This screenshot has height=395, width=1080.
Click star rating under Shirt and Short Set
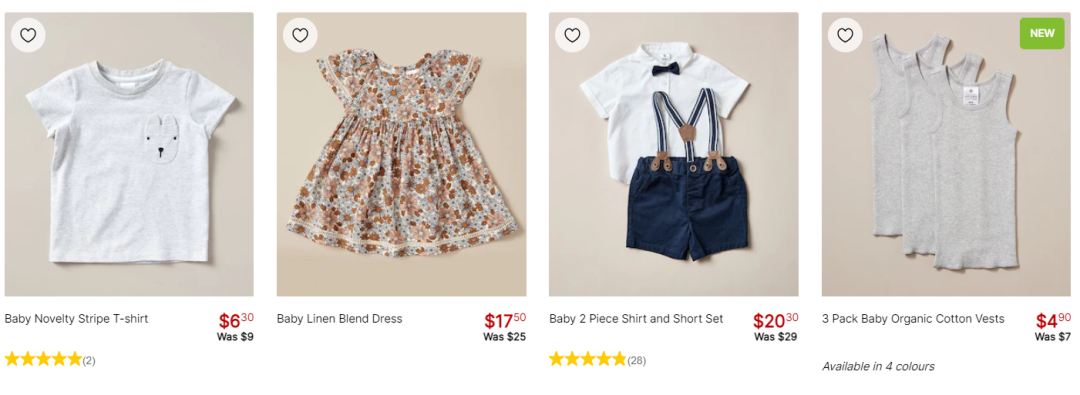pos(588,359)
